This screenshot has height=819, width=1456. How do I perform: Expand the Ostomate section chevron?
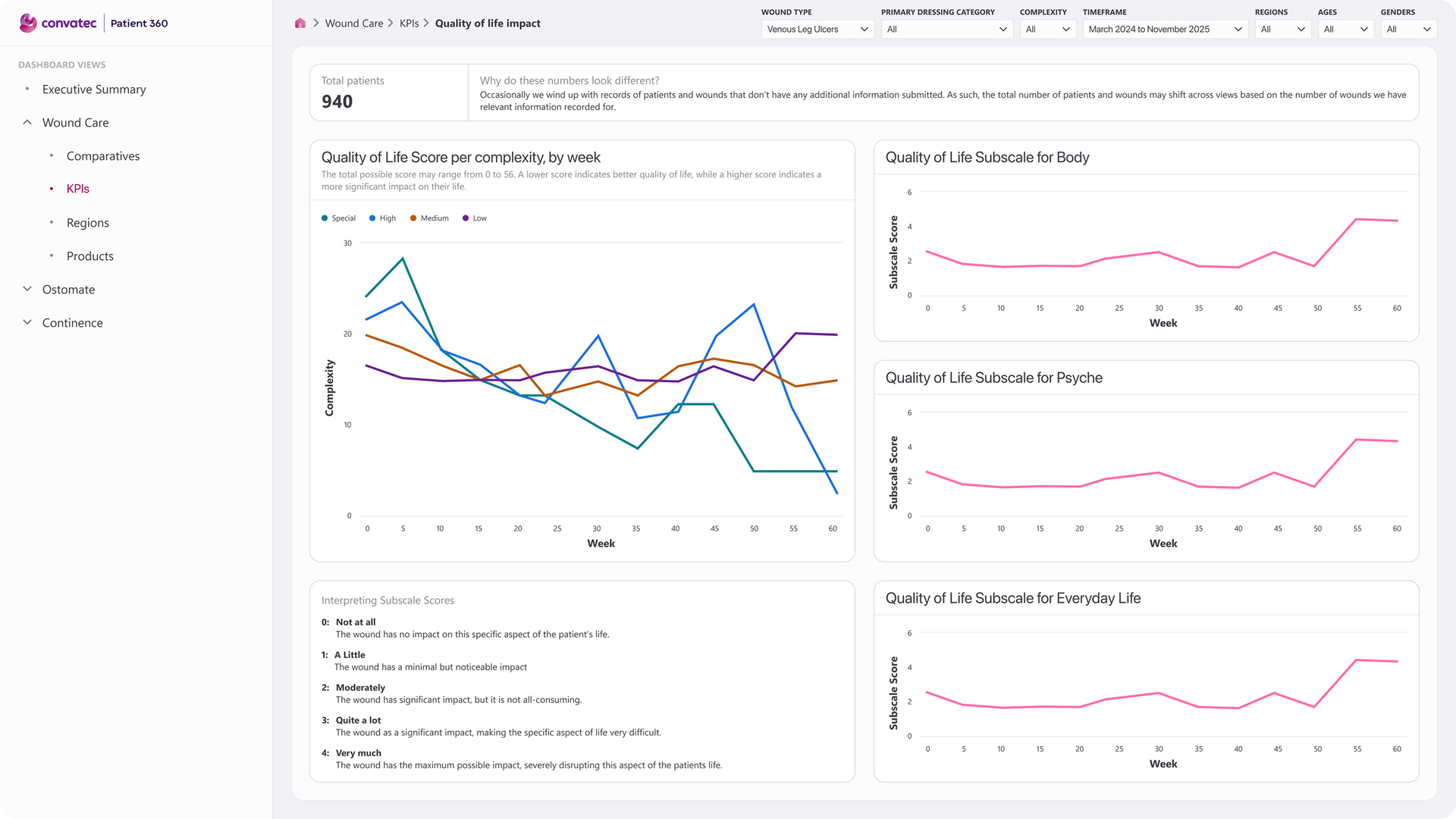click(x=27, y=289)
